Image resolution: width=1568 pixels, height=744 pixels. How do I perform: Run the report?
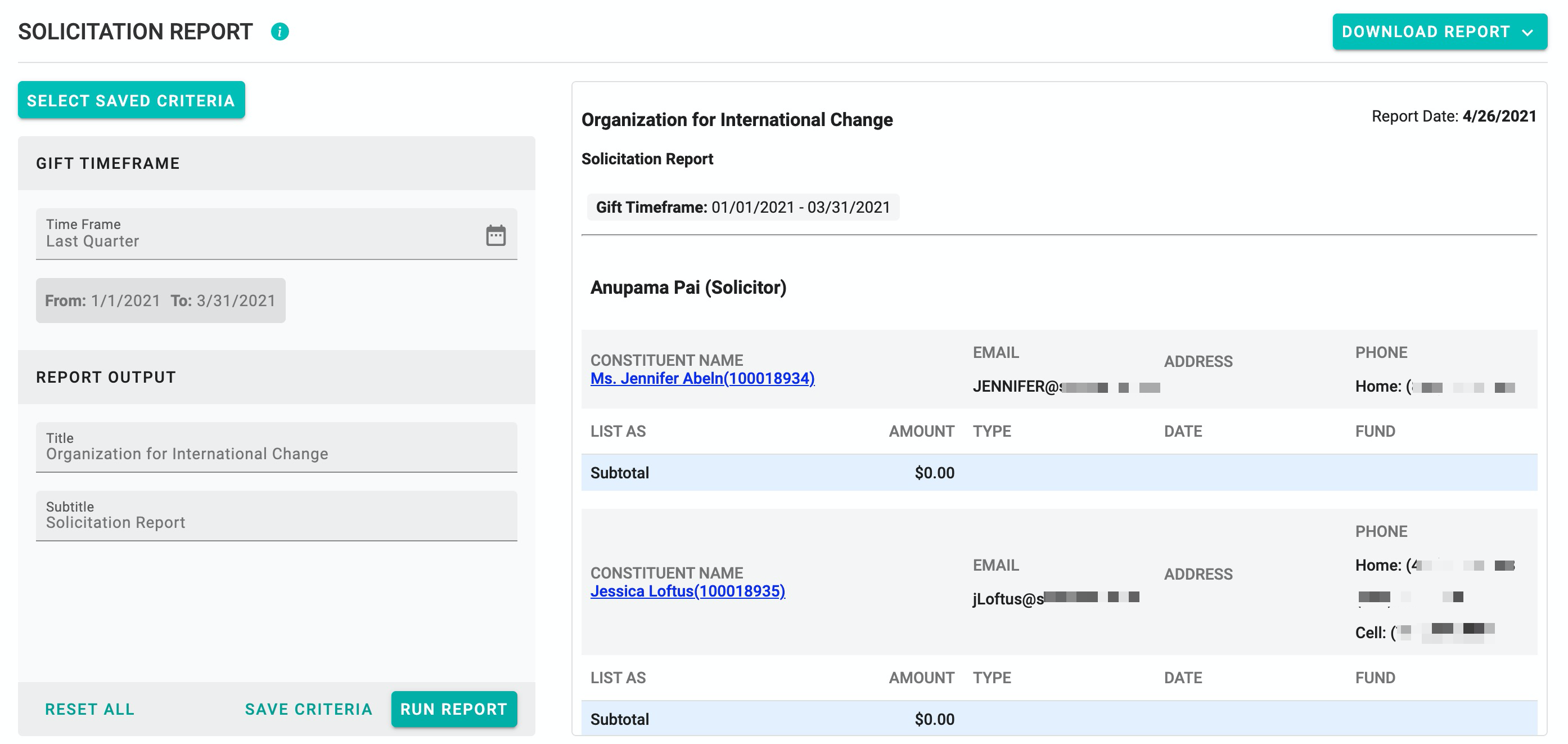click(453, 709)
